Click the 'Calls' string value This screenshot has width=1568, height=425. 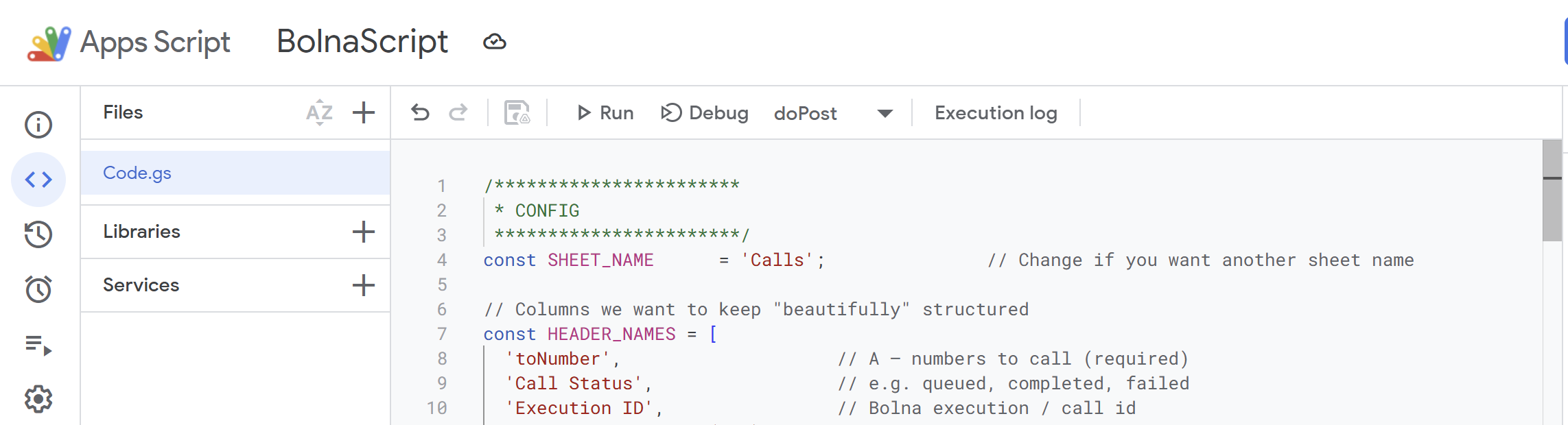[x=777, y=260]
